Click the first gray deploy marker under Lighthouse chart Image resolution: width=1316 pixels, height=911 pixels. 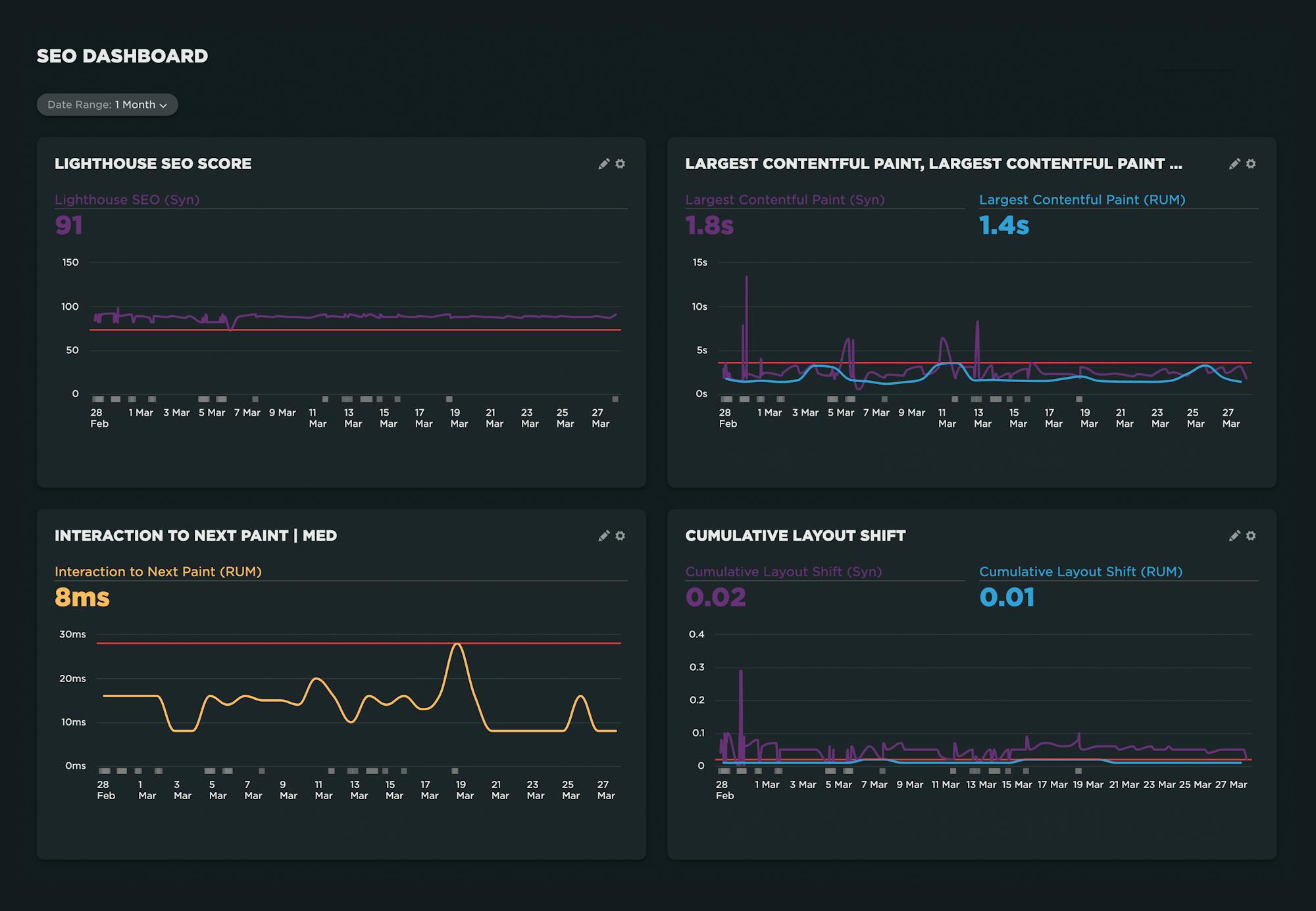point(98,399)
